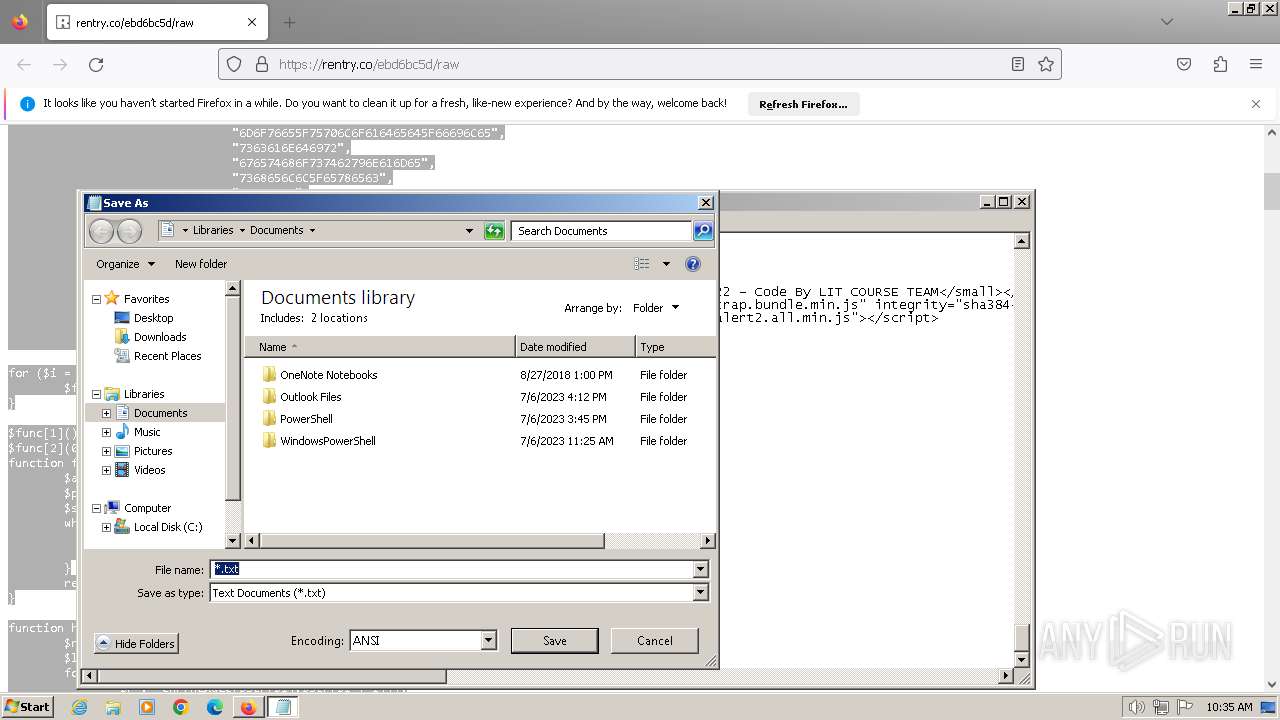The width and height of the screenshot is (1280, 720).
Task: Open Internet Explorer from taskbar
Action: 79,707
